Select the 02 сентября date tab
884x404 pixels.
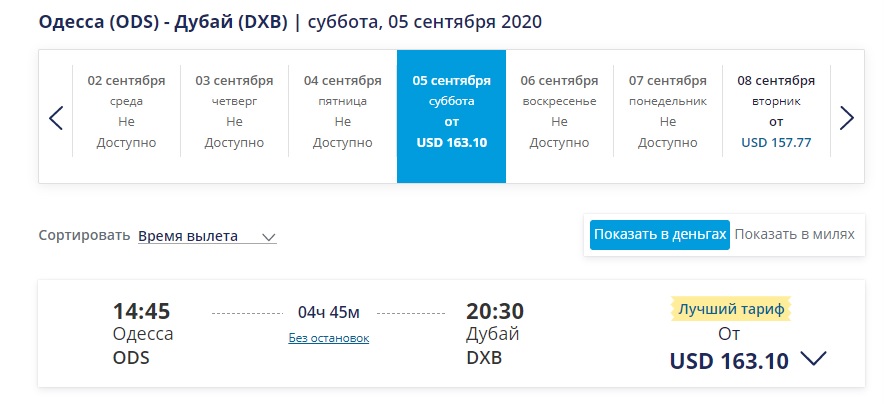click(x=126, y=111)
